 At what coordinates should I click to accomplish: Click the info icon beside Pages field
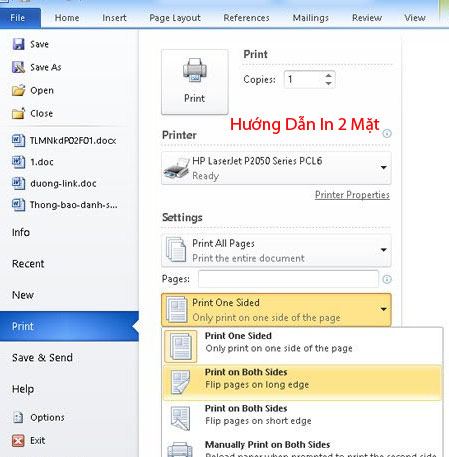pyautogui.click(x=387, y=279)
